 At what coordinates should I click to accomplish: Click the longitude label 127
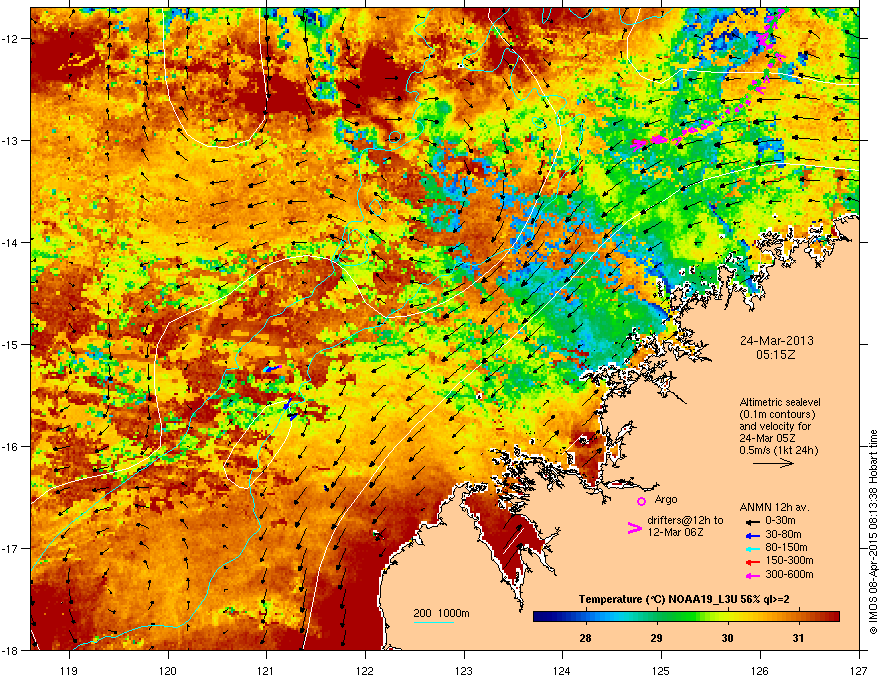(x=859, y=670)
